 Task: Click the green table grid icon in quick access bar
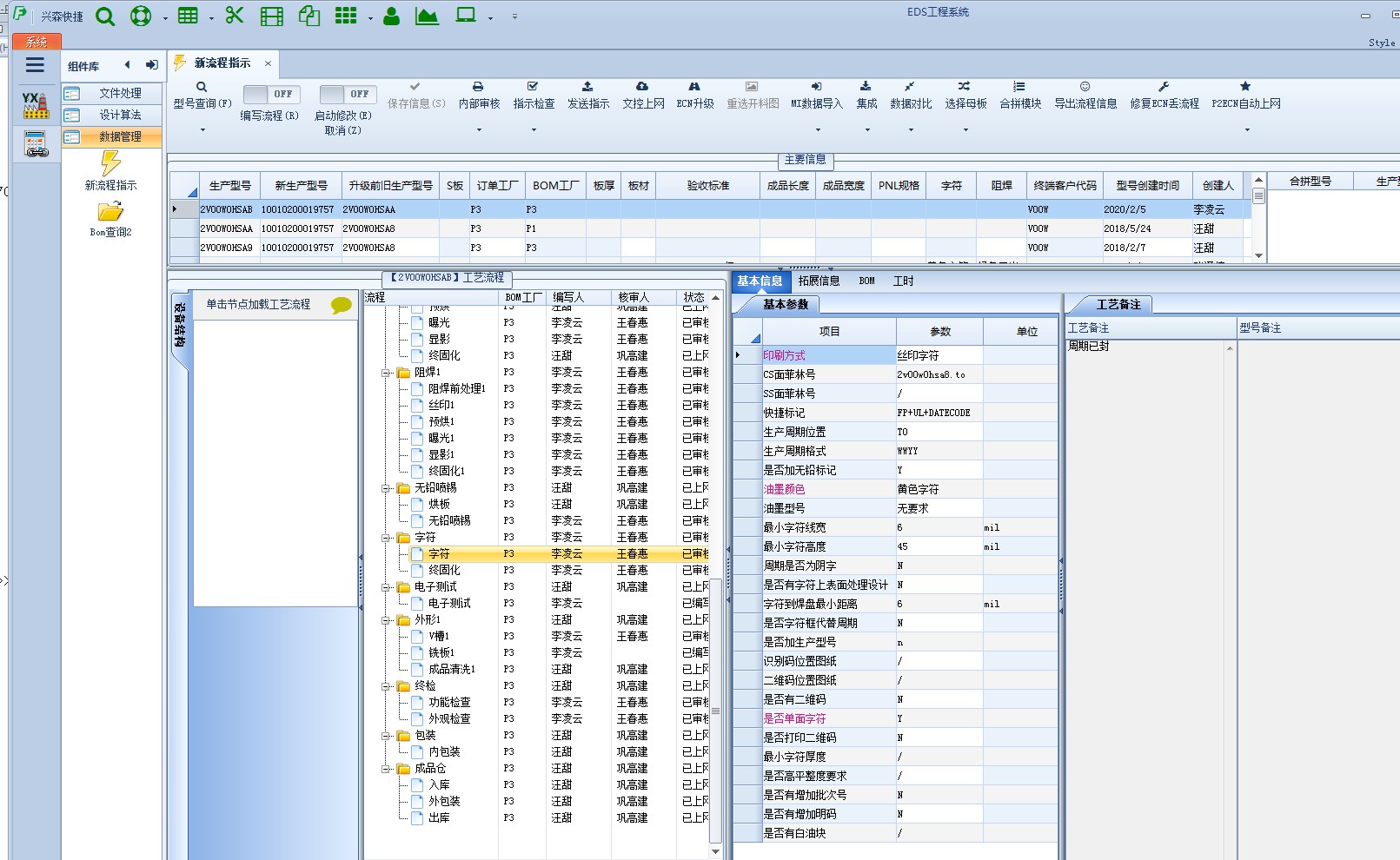pyautogui.click(x=188, y=16)
